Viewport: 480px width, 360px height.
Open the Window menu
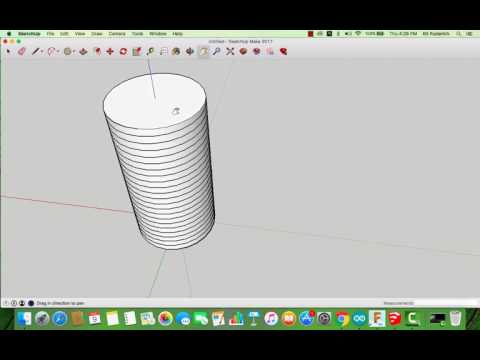(158, 34)
